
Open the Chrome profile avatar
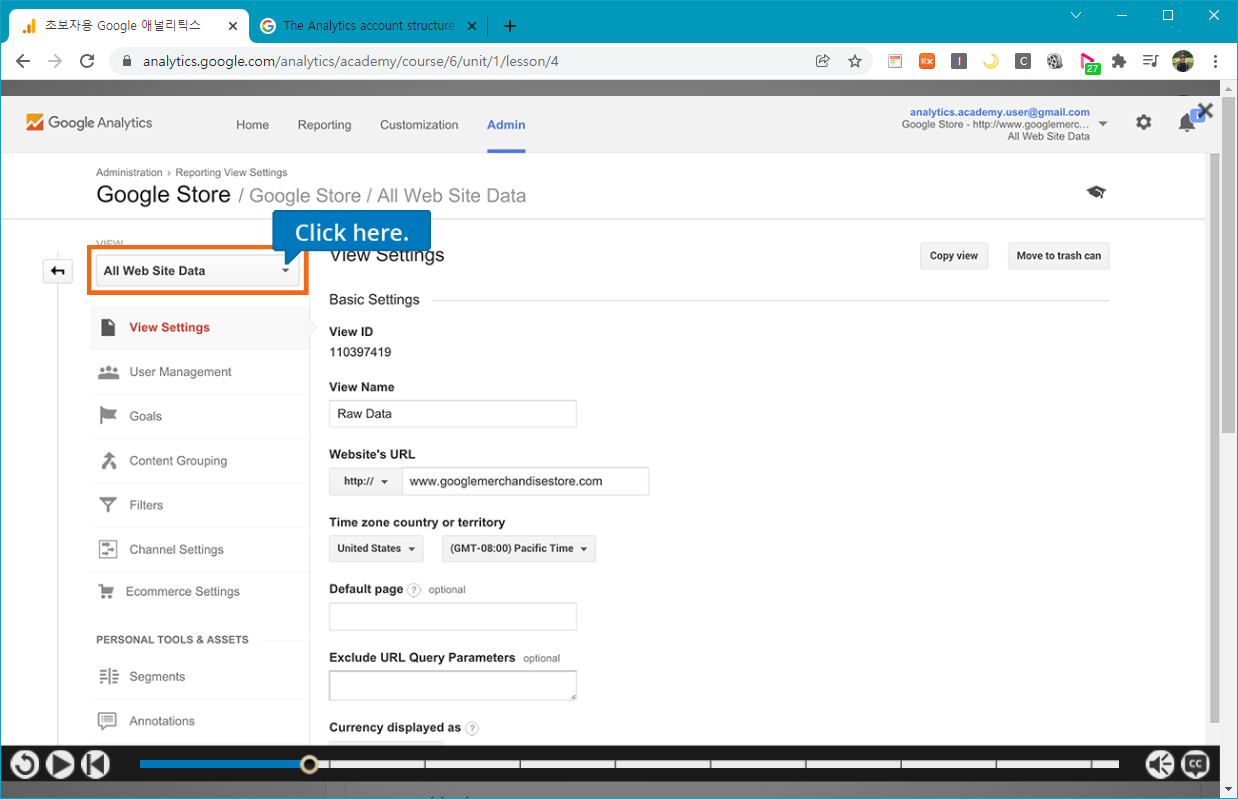click(1183, 61)
